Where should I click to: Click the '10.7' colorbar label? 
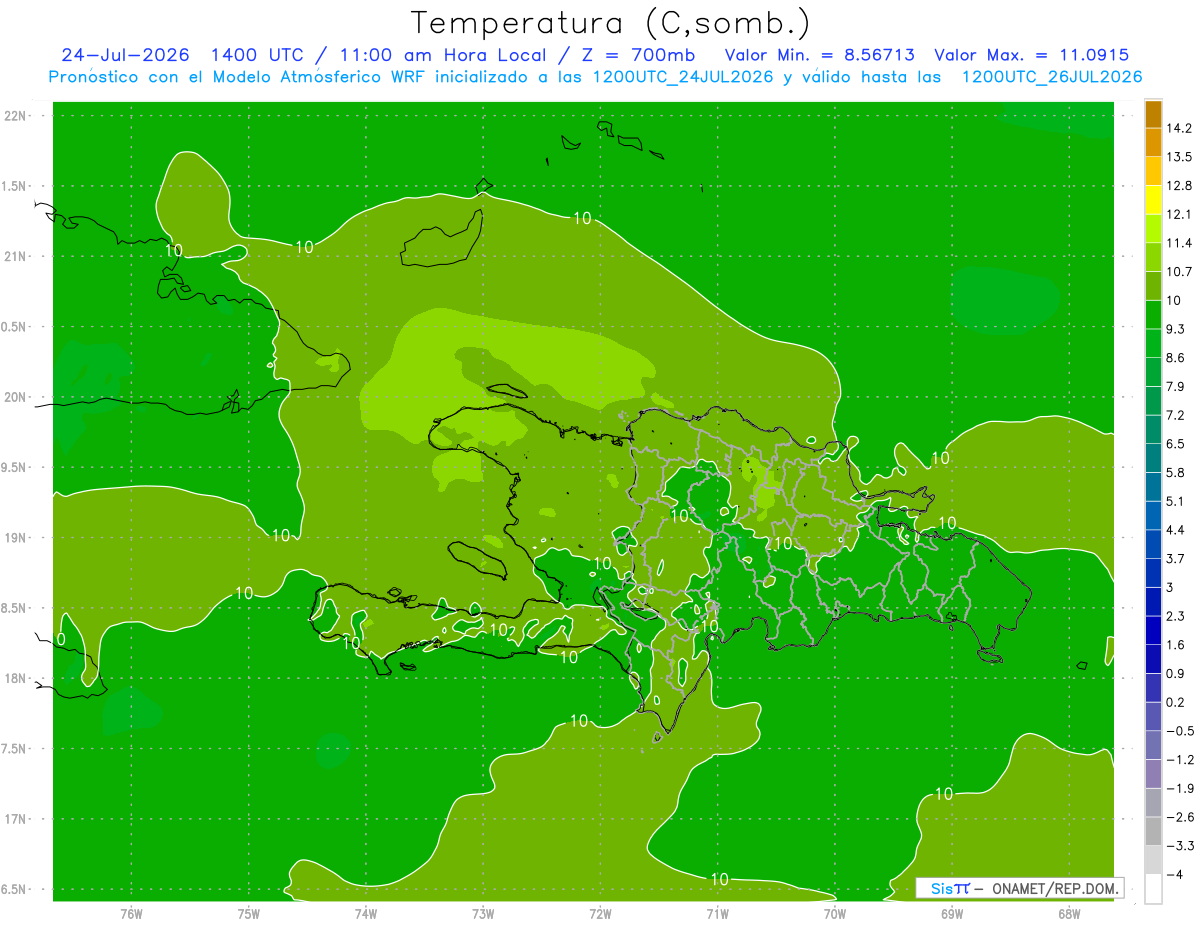(x=1179, y=272)
